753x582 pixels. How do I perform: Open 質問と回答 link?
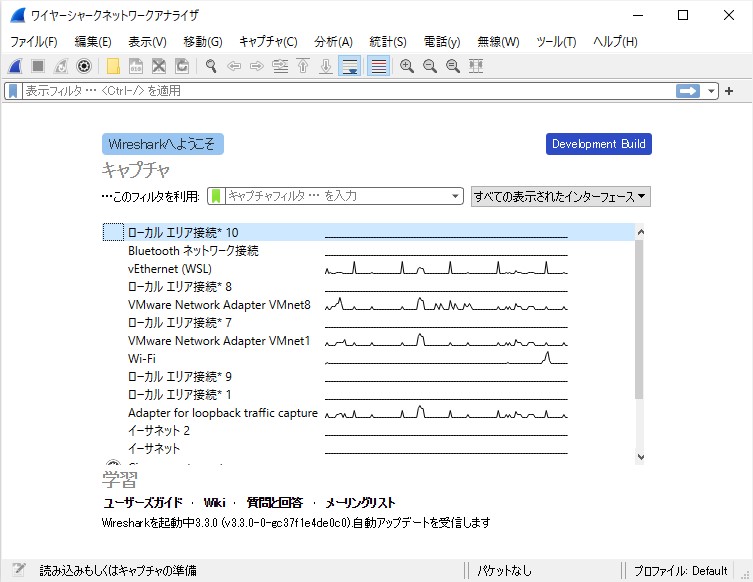pos(275,503)
